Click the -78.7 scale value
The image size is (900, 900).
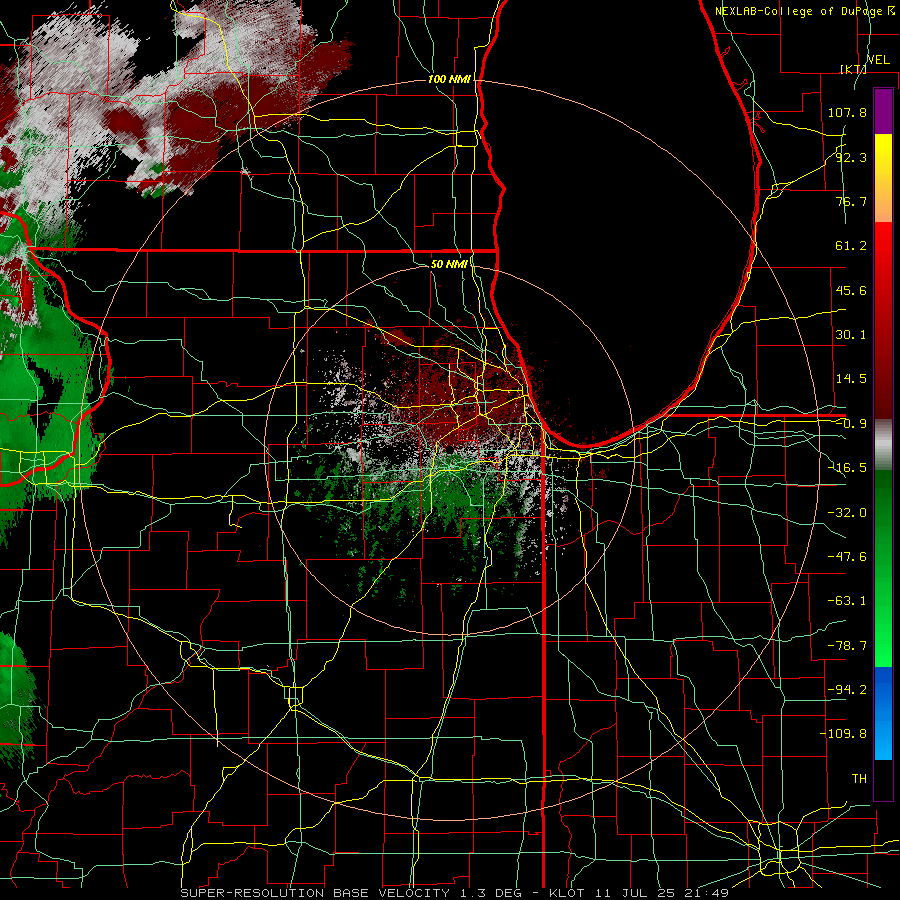tap(847, 646)
